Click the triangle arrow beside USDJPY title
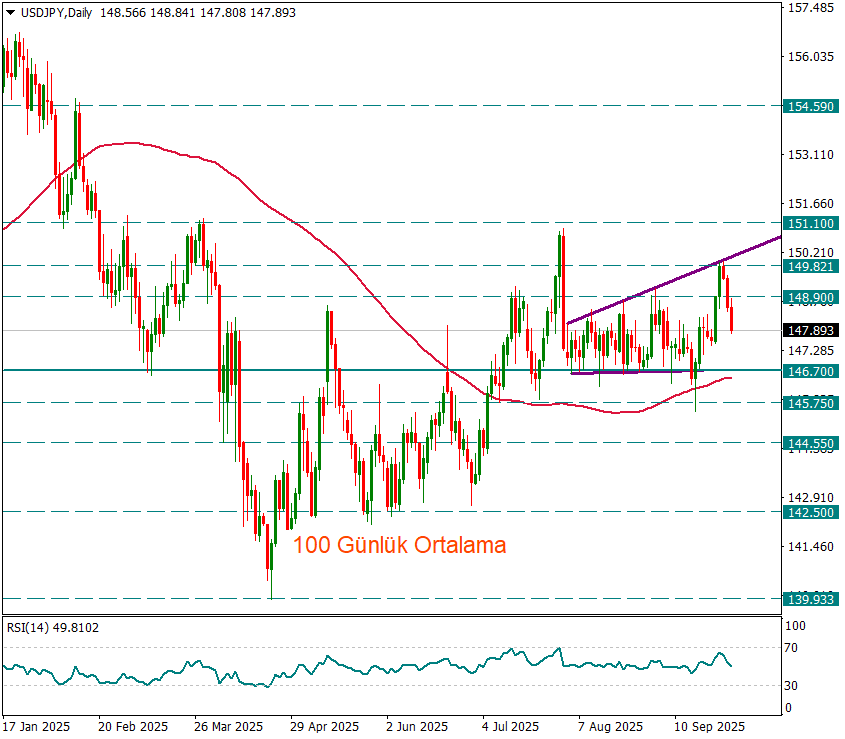 click(9, 10)
